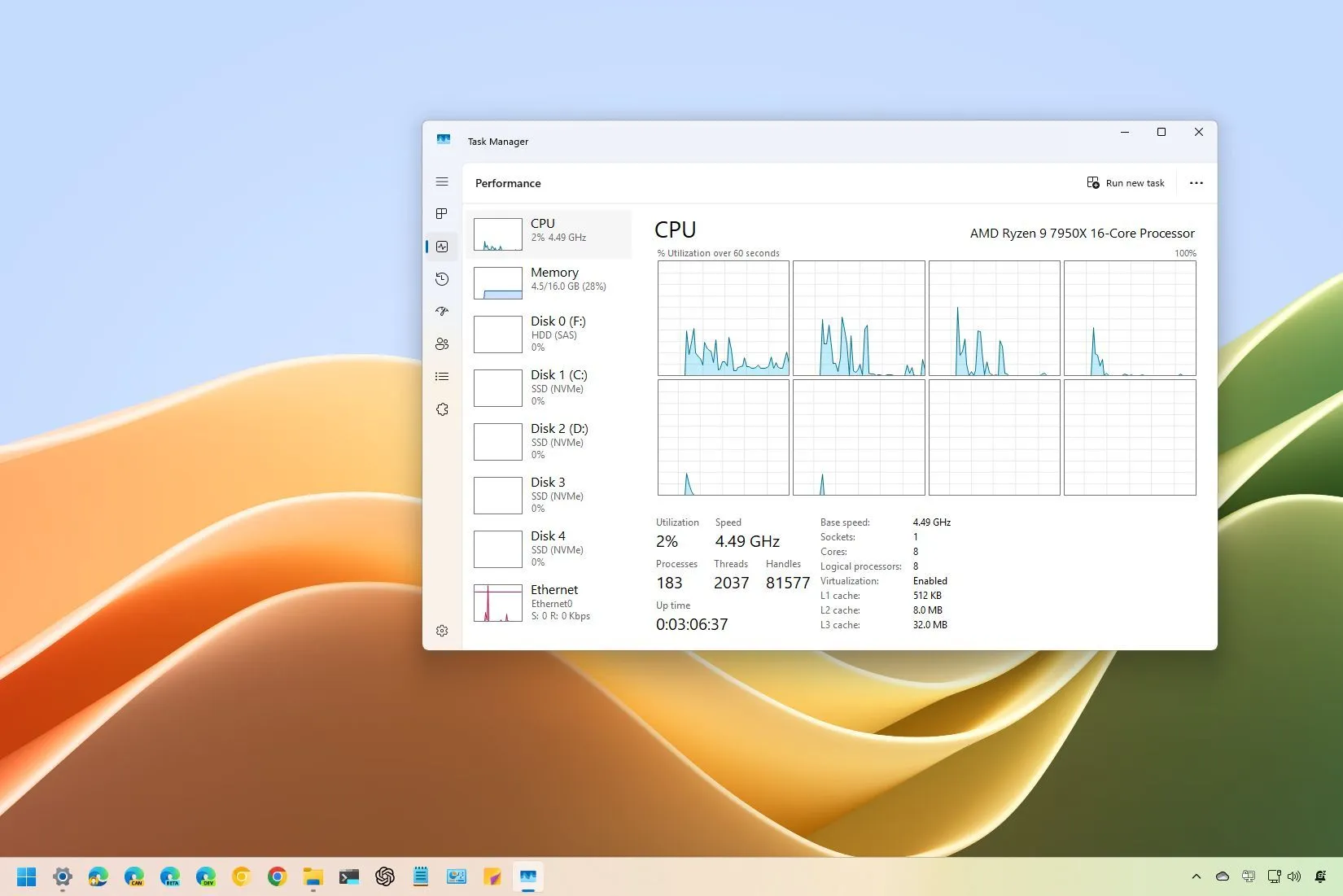Open the Task Manager hamburger navigation menu

(442, 181)
